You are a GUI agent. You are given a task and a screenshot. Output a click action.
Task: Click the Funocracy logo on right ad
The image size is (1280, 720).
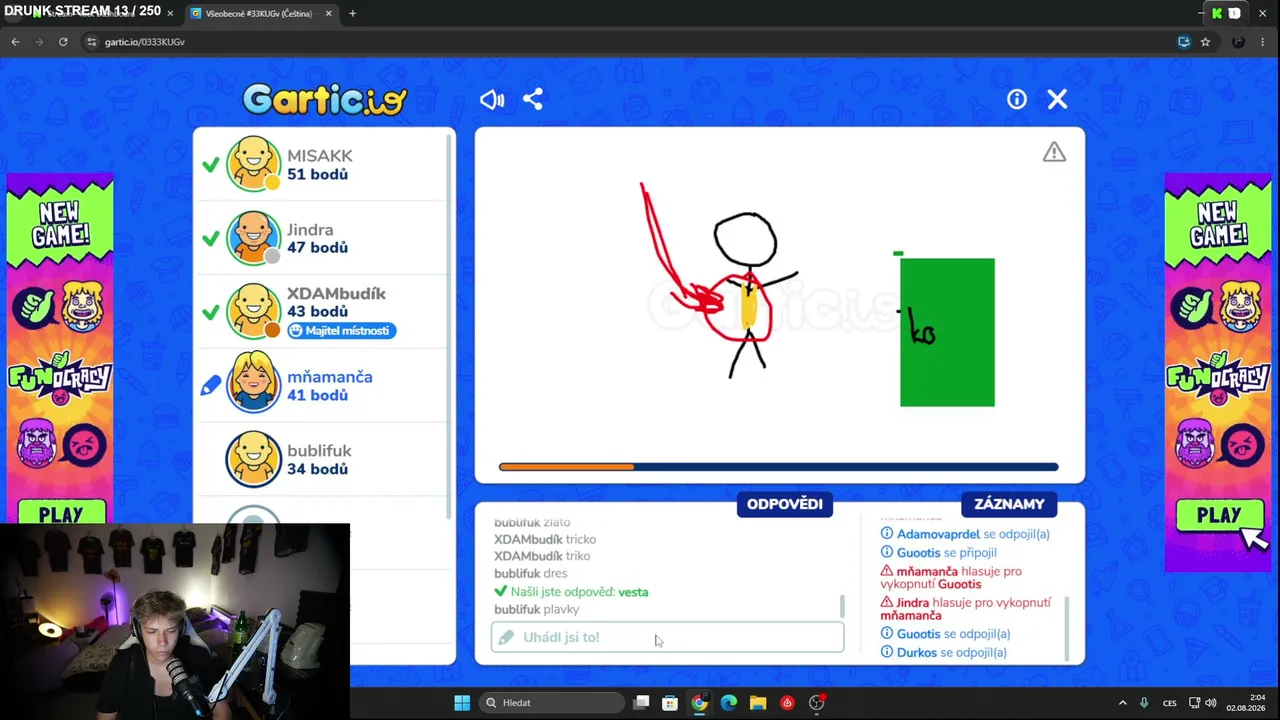[1218, 376]
